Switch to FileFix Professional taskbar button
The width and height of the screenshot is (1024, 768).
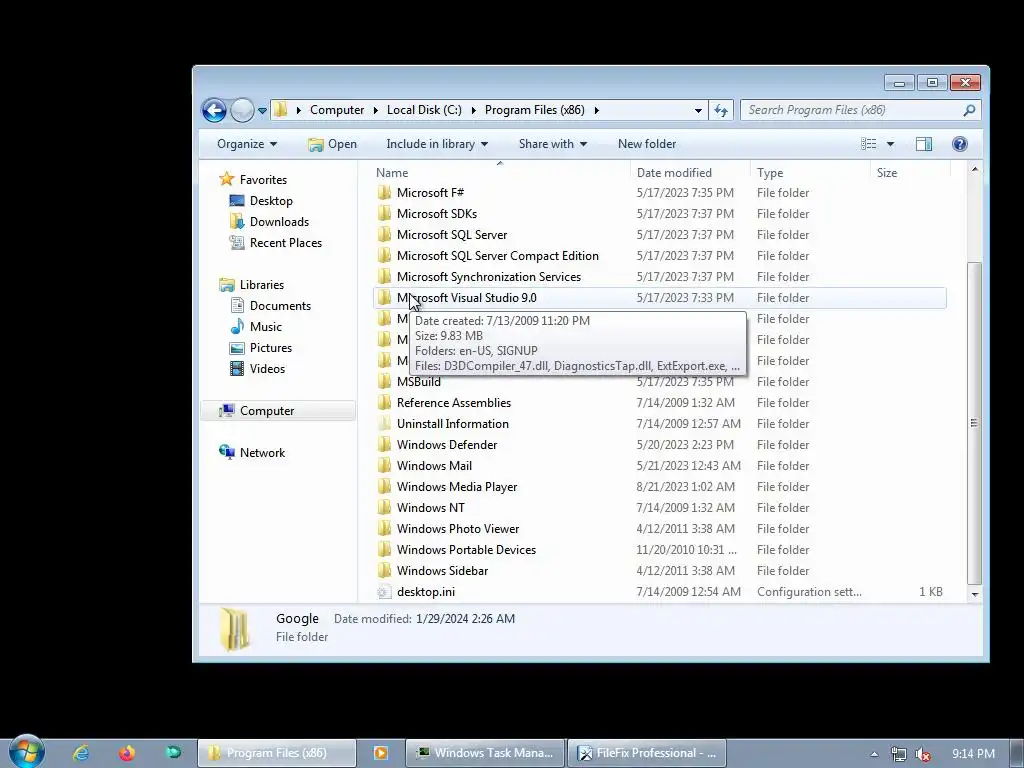[x=647, y=753]
